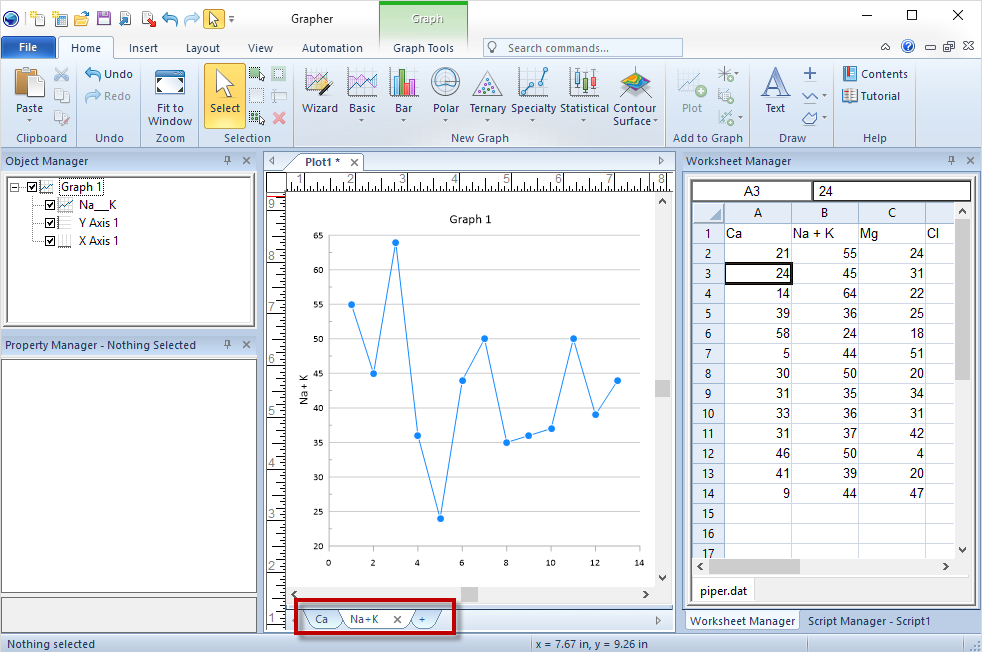Click the Undo button
Screen dimensions: 982x652
109,74
